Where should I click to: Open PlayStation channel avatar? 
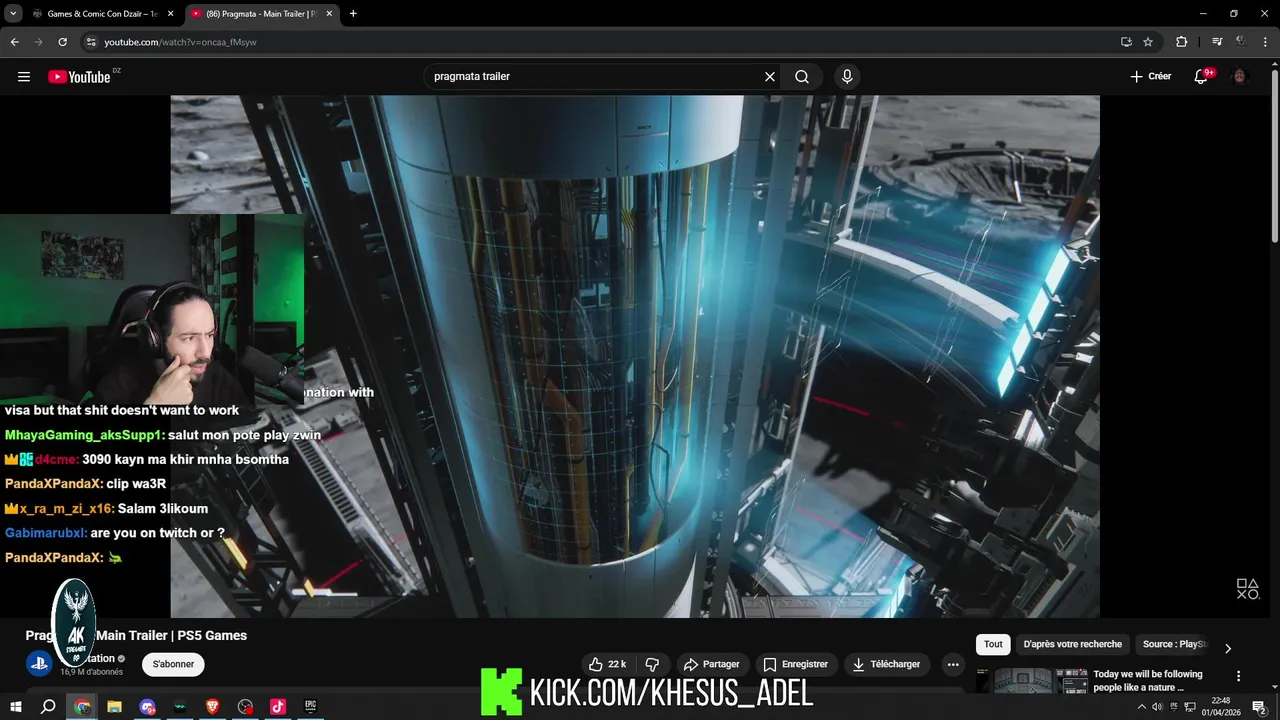click(x=39, y=664)
